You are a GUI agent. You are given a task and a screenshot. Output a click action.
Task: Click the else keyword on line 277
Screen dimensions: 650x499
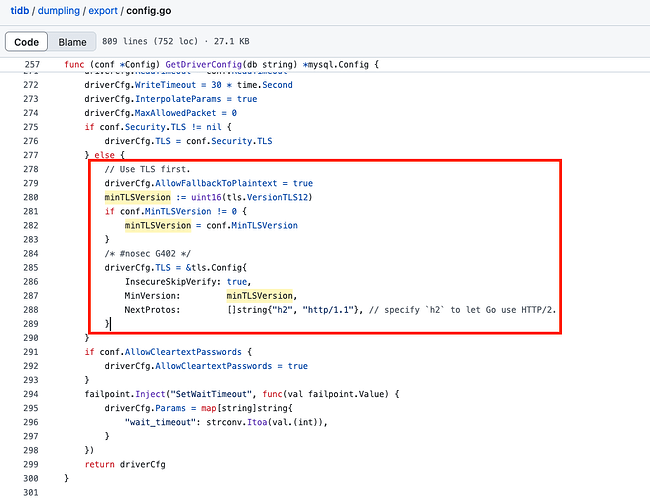[104, 155]
